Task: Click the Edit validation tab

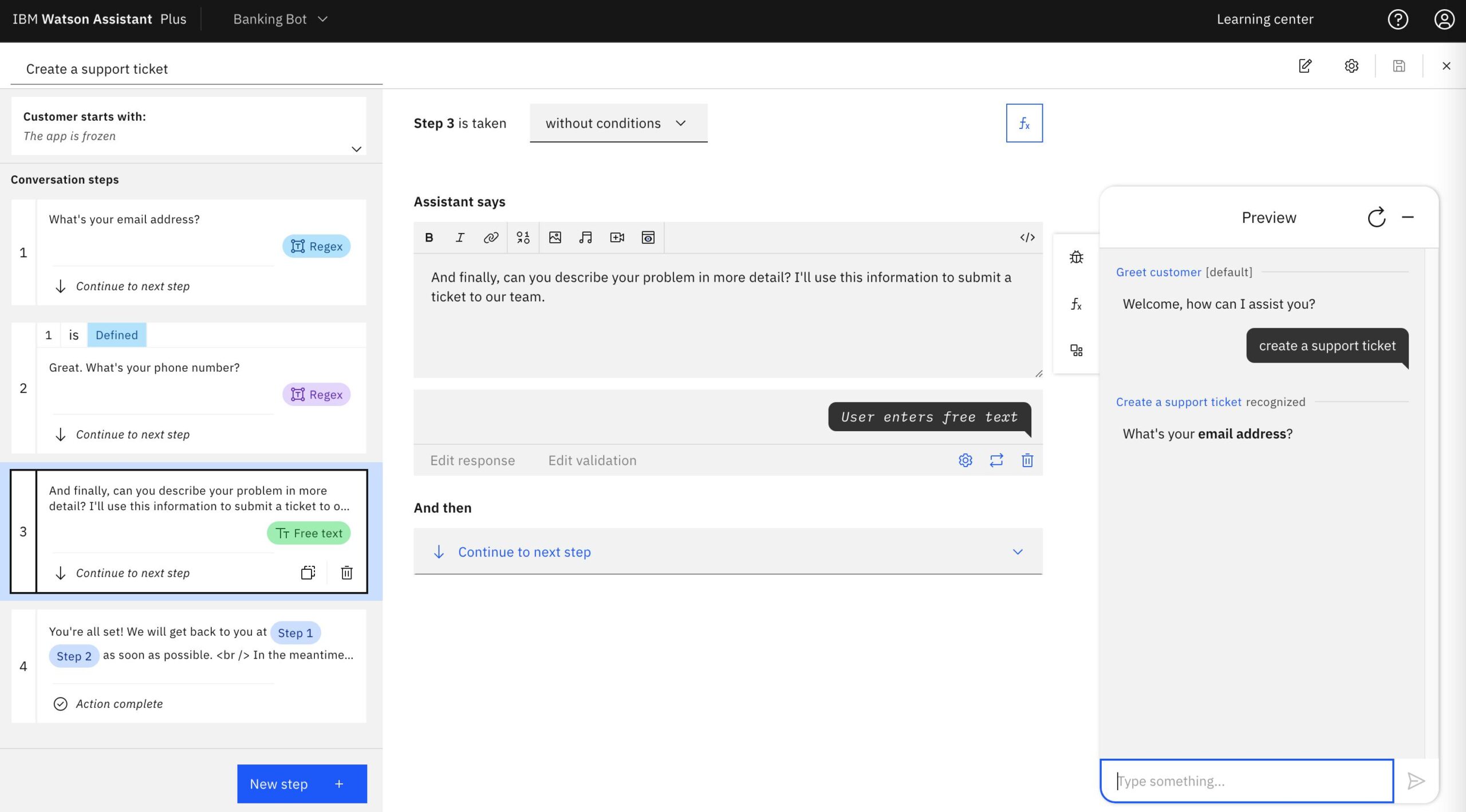Action: (591, 460)
